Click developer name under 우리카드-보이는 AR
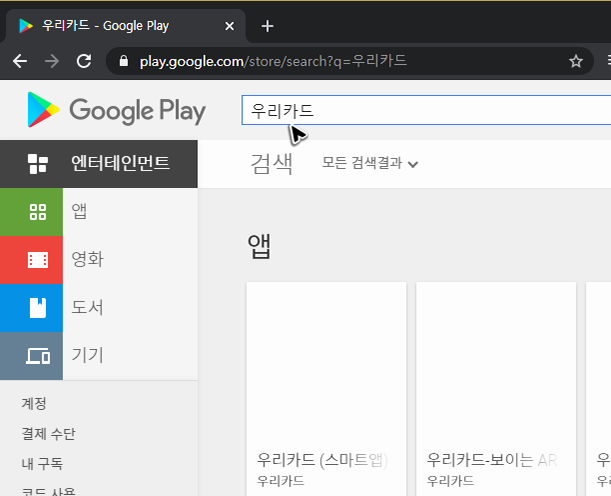Image resolution: width=611 pixels, height=496 pixels. (x=450, y=481)
